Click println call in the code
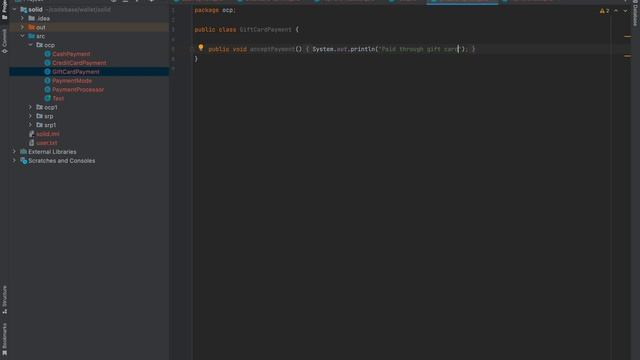The width and height of the screenshot is (640, 360). pos(362,49)
